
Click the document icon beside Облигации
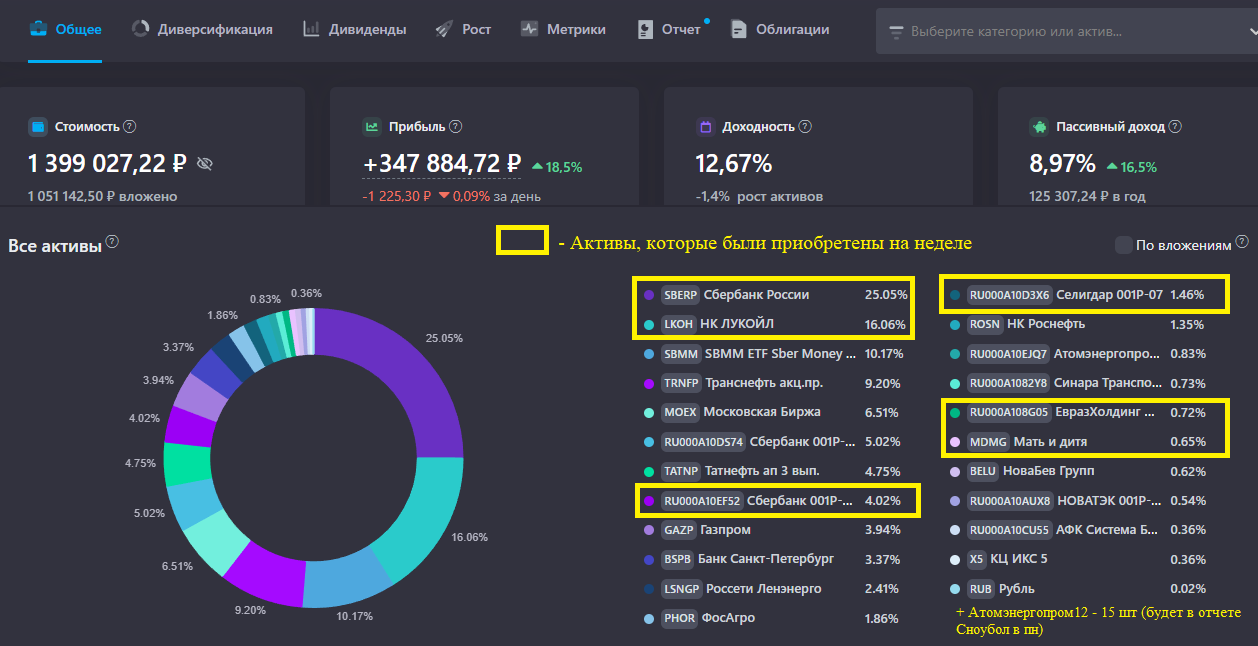click(739, 30)
